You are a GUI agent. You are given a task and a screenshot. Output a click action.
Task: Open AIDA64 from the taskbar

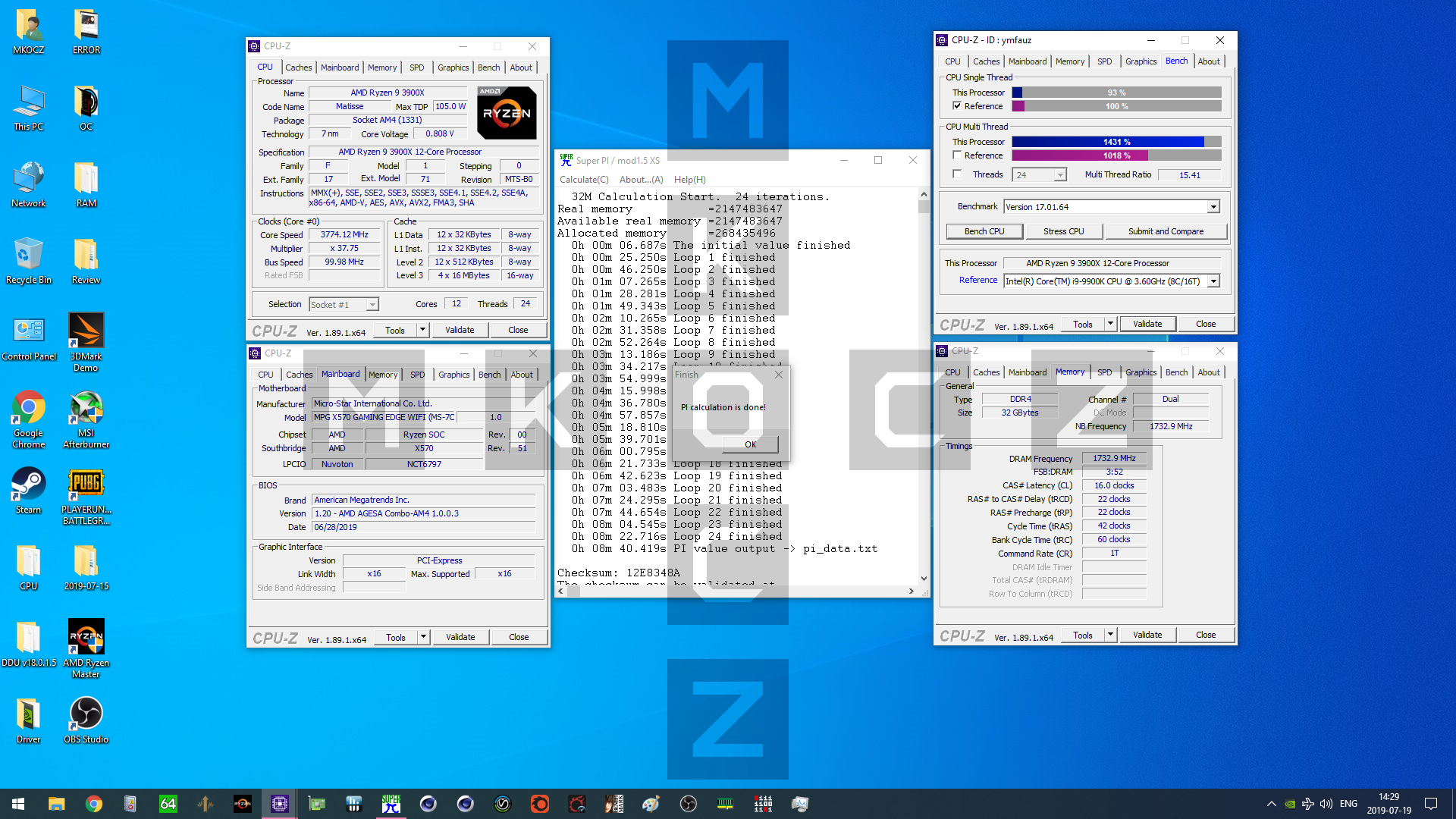(168, 804)
